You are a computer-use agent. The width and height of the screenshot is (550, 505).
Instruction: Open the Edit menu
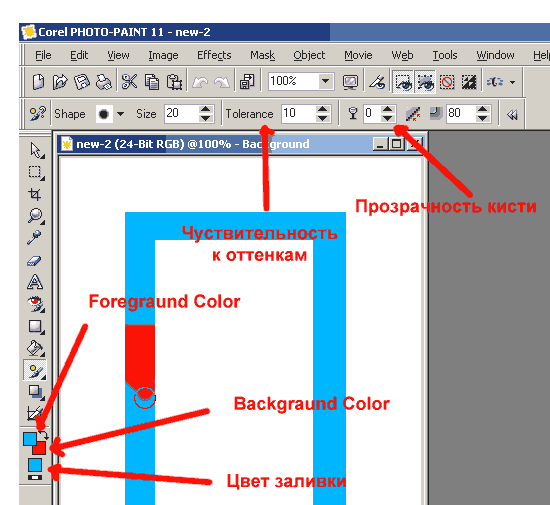click(79, 55)
